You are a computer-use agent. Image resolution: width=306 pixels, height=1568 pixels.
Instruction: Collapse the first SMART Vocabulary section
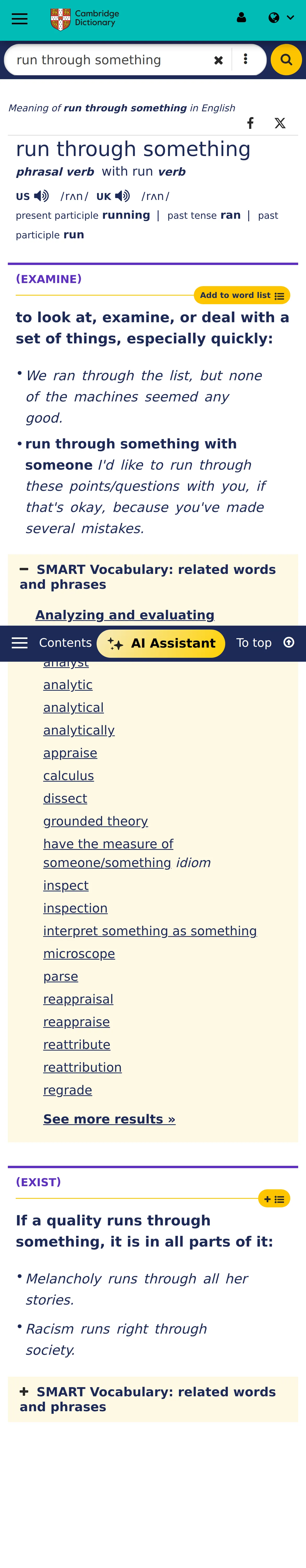[x=24, y=570]
